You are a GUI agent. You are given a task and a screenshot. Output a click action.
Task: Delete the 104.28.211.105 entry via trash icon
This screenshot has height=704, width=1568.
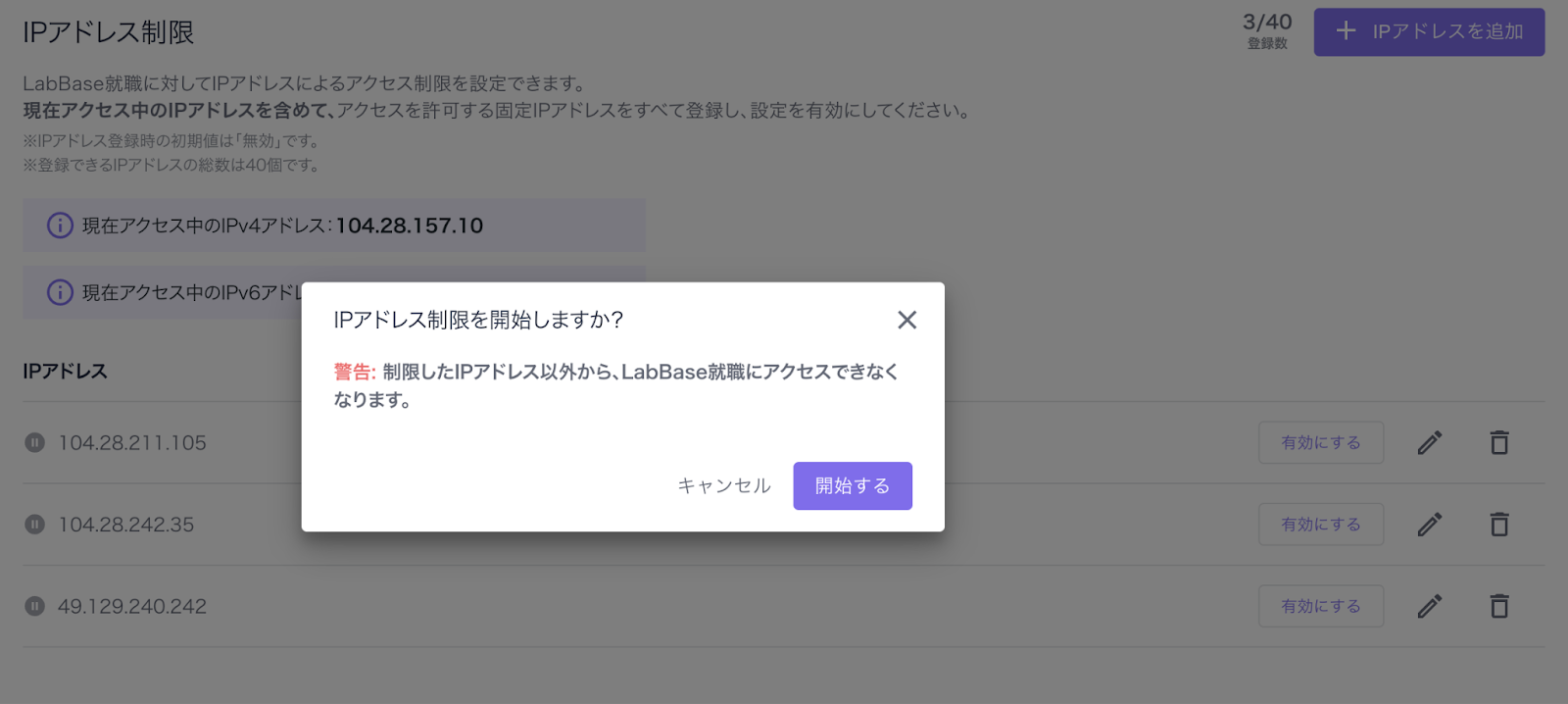pos(1498,443)
